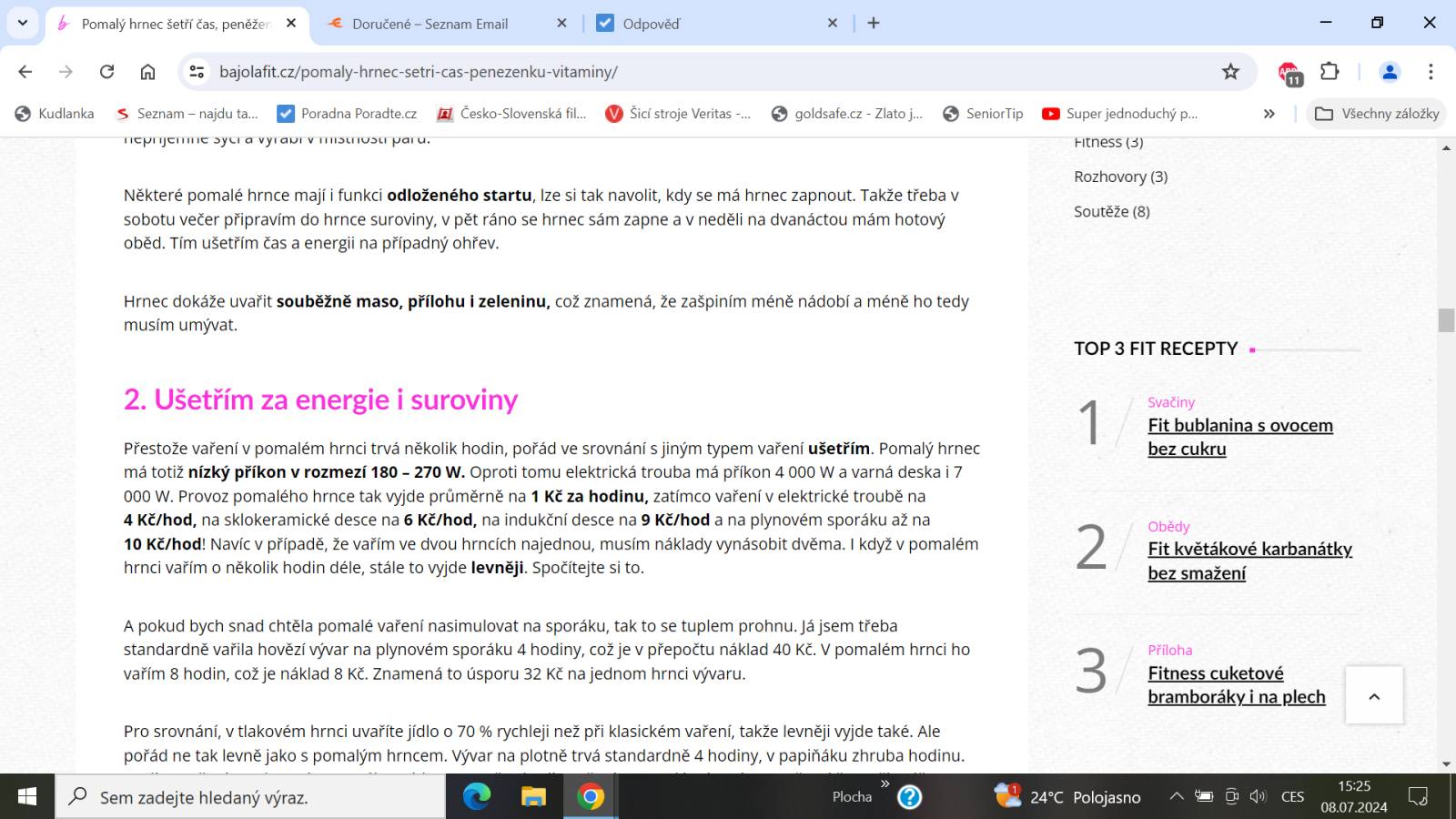This screenshot has width=1456, height=819.
Task: Open the tab search dropdown arrow
Action: [x=23, y=23]
